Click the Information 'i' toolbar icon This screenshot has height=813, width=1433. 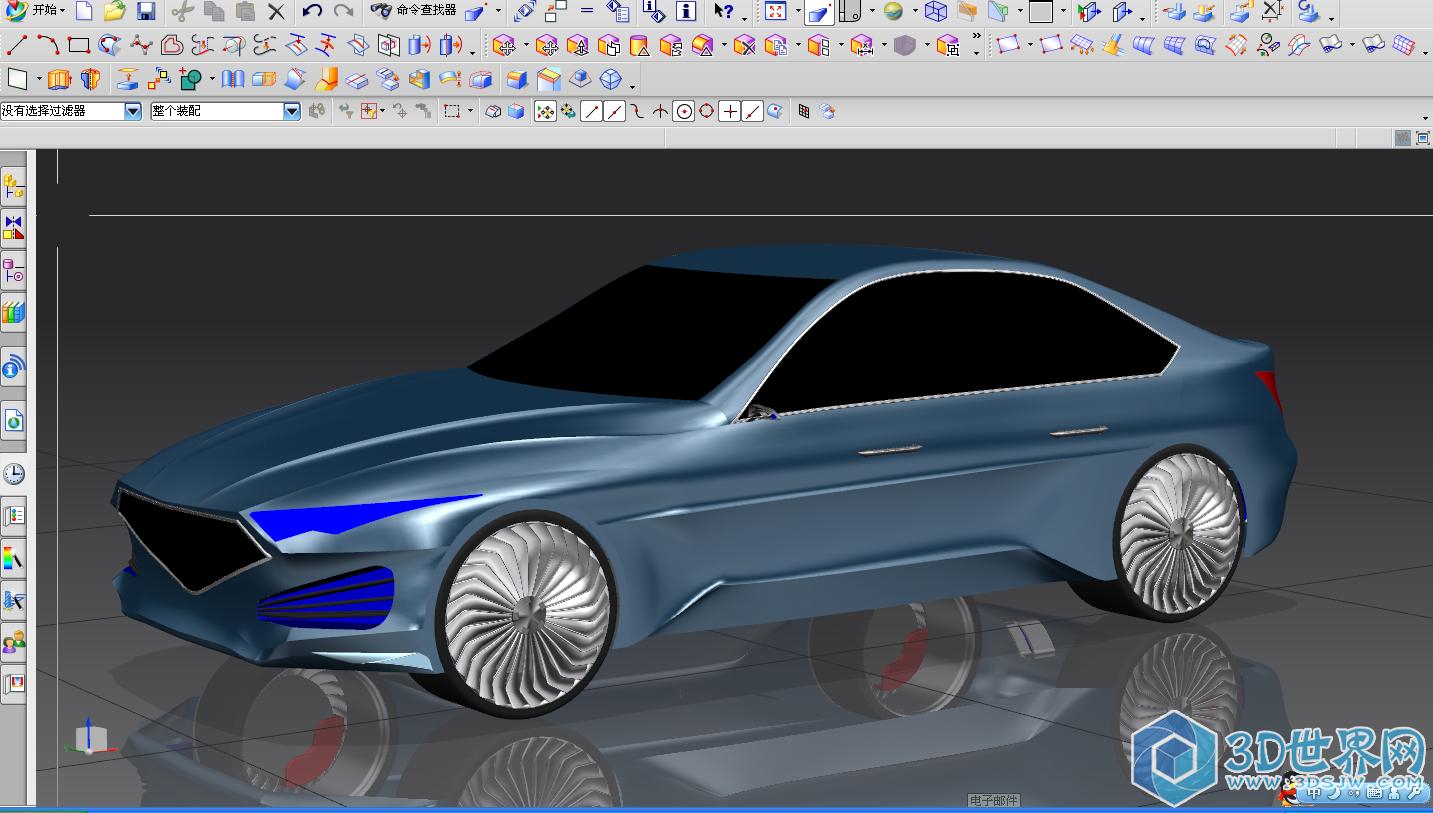pos(686,12)
